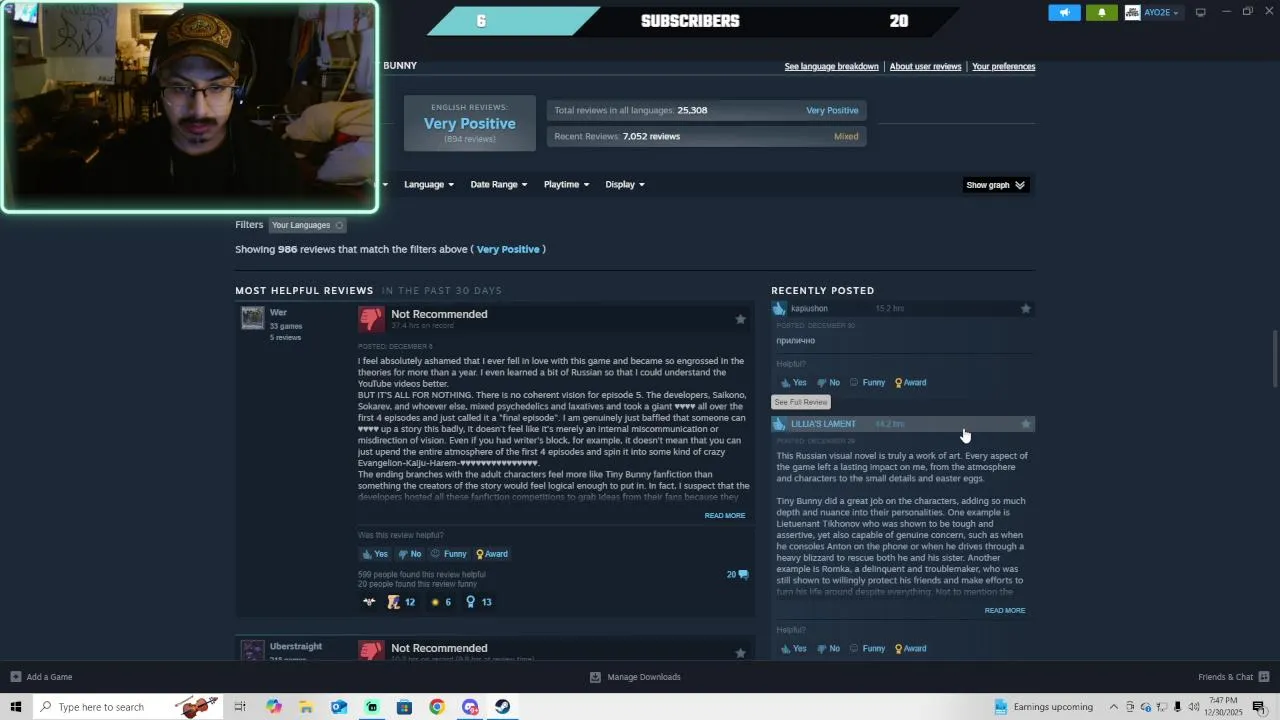The image size is (1280, 720).
Task: Open Steam announcements megaphone button
Action: (x=1064, y=13)
